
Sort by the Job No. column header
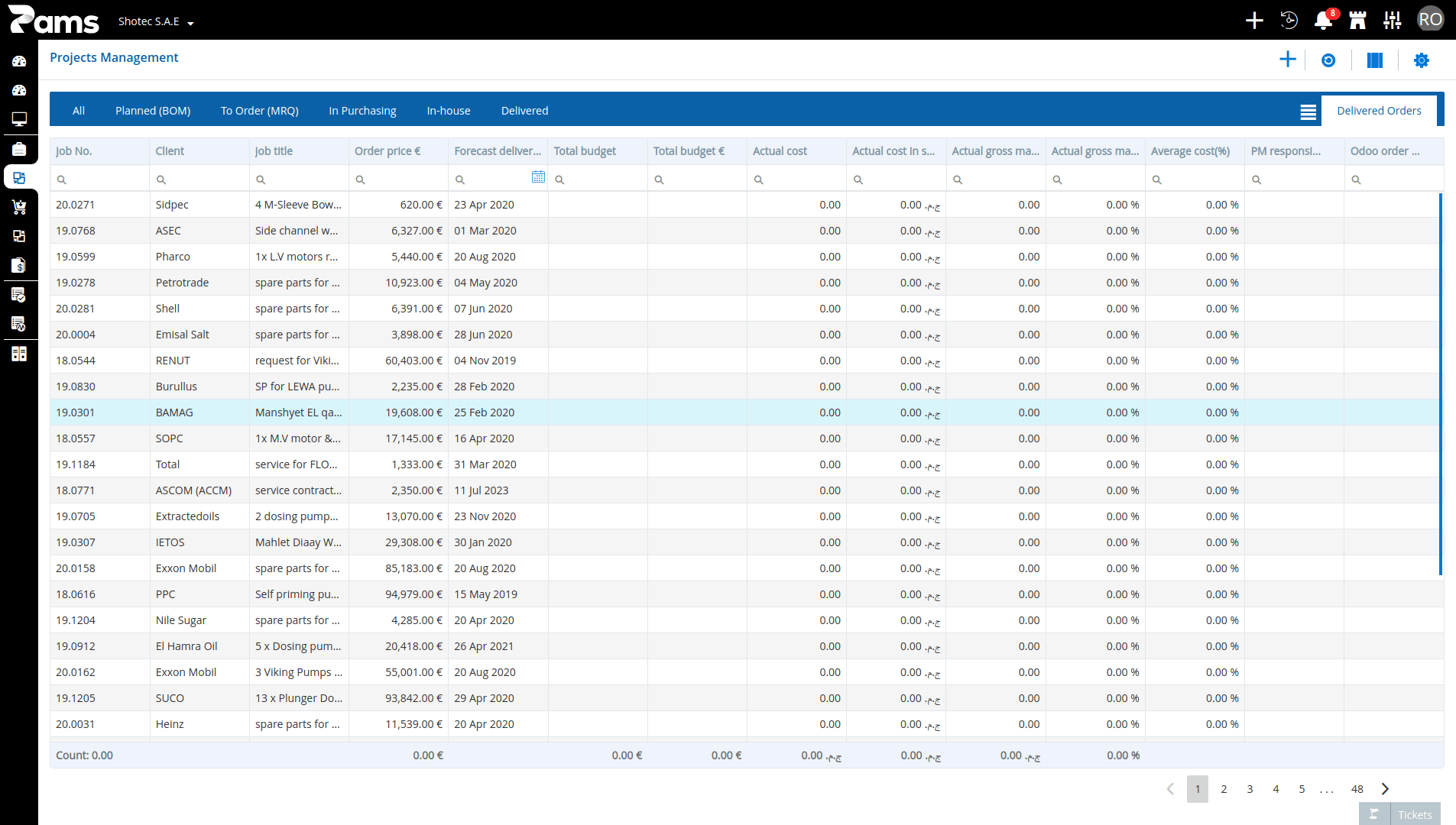(100, 151)
